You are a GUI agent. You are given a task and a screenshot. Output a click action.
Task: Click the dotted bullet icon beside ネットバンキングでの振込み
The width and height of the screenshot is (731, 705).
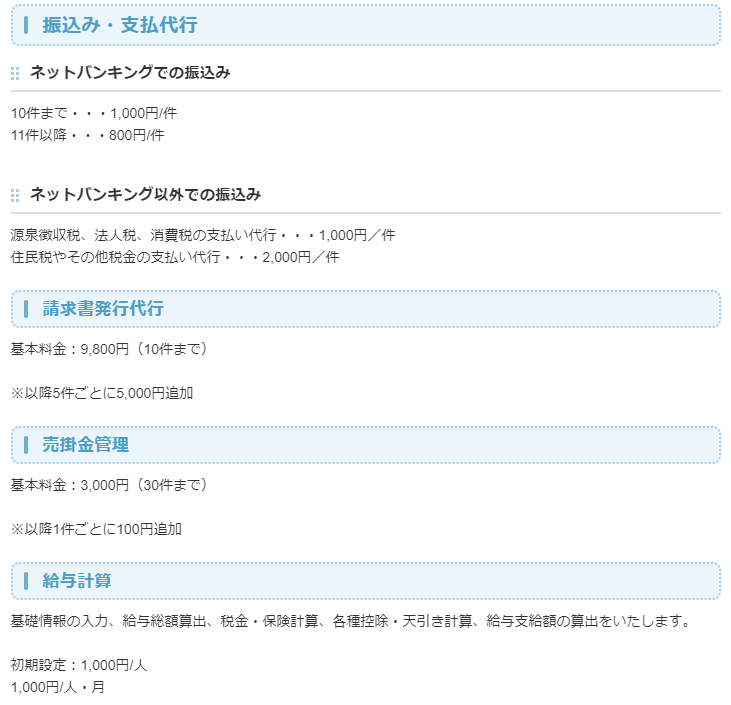(15, 73)
